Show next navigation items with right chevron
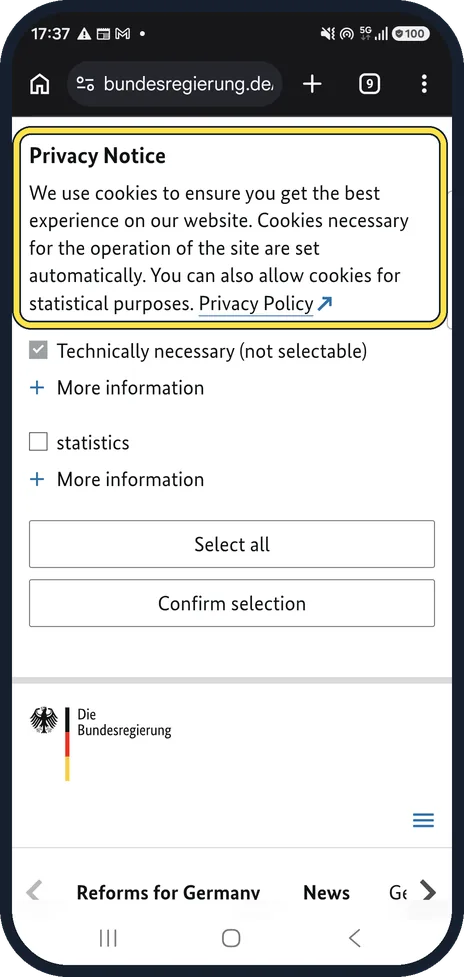Viewport: 464px width, 977px height. (x=428, y=891)
